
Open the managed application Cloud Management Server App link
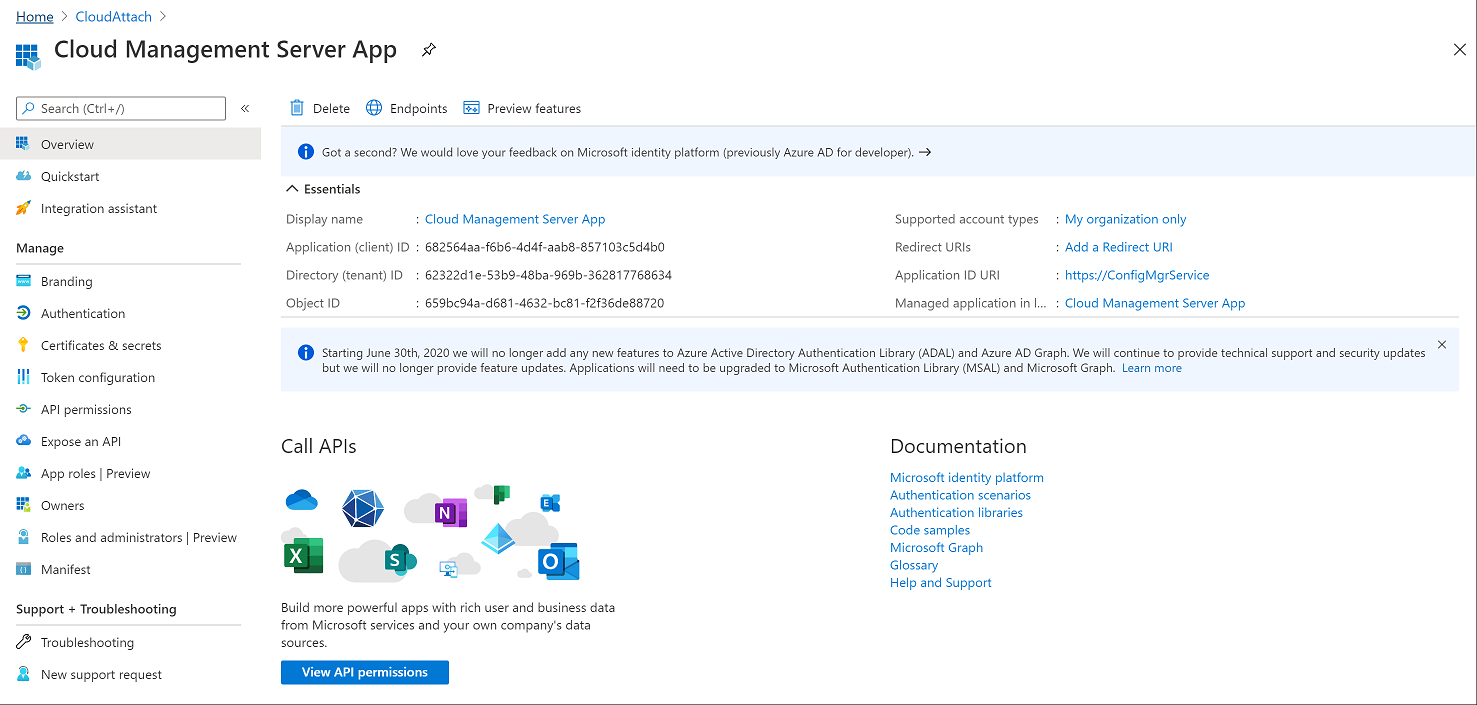click(x=1155, y=303)
